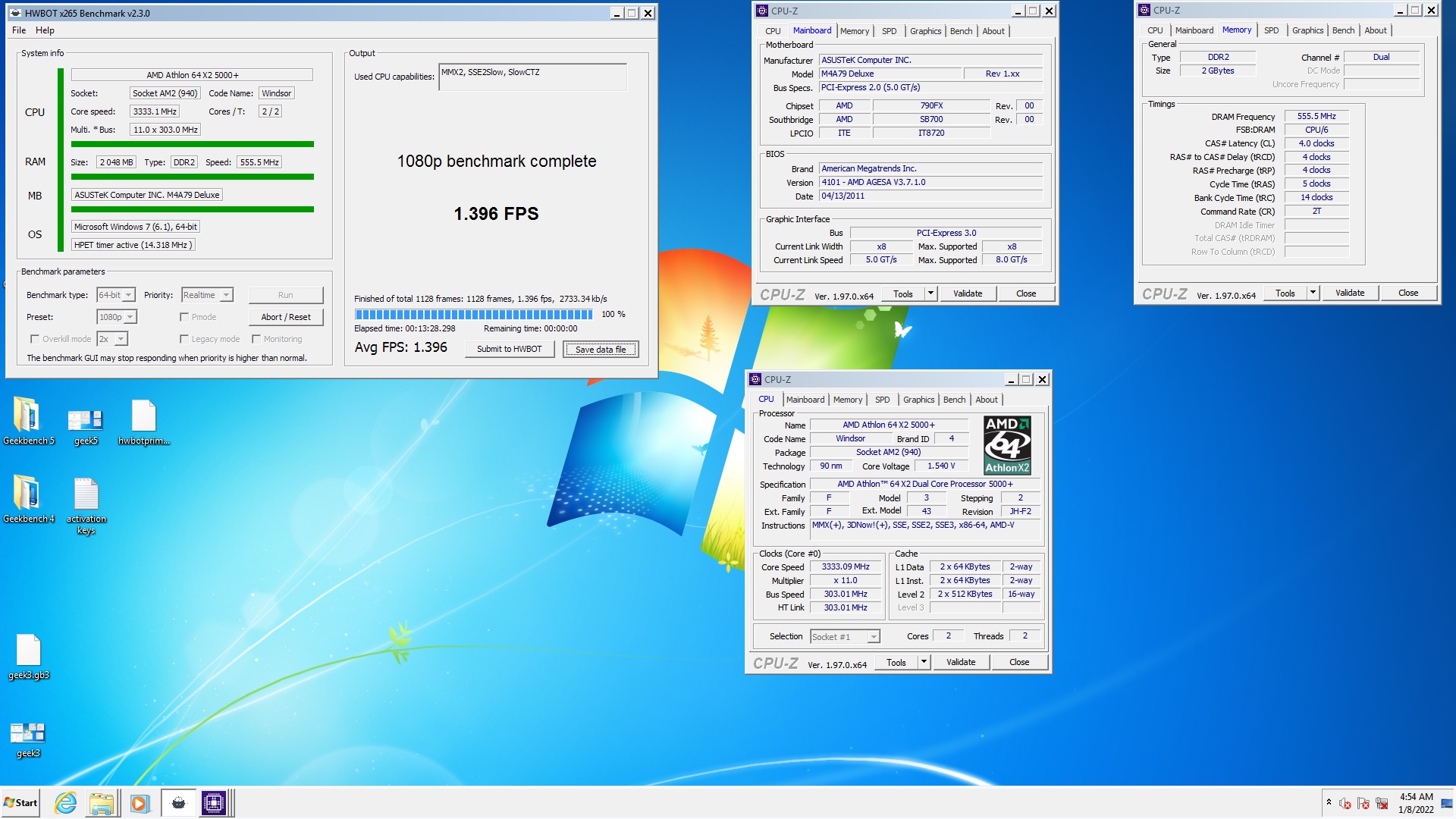Click CPU-Z CPU window title icon
Screen dimensions: 1456x819
[x=755, y=379]
